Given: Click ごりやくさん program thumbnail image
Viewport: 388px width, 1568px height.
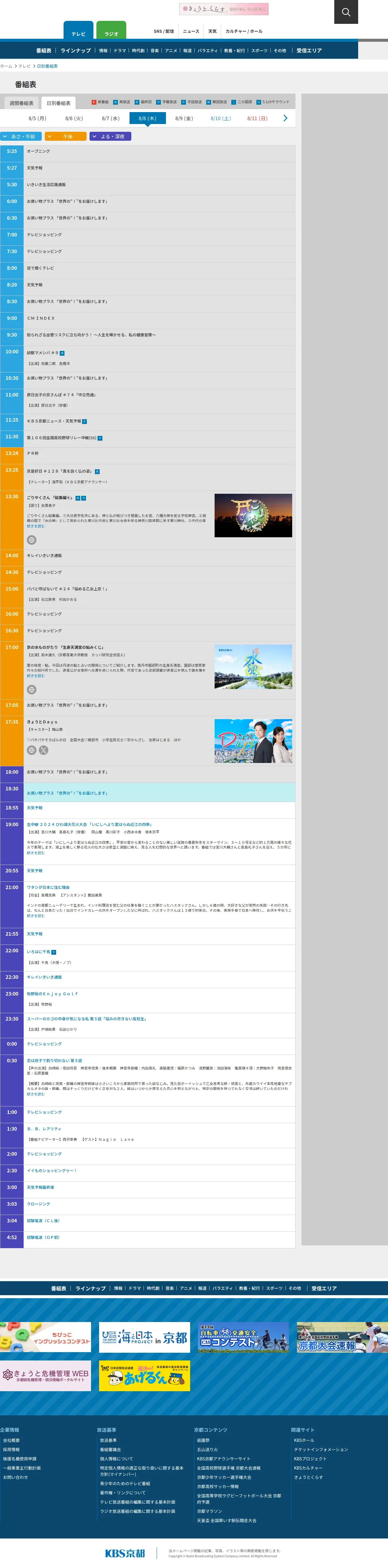Looking at the screenshot, I should pos(253,516).
